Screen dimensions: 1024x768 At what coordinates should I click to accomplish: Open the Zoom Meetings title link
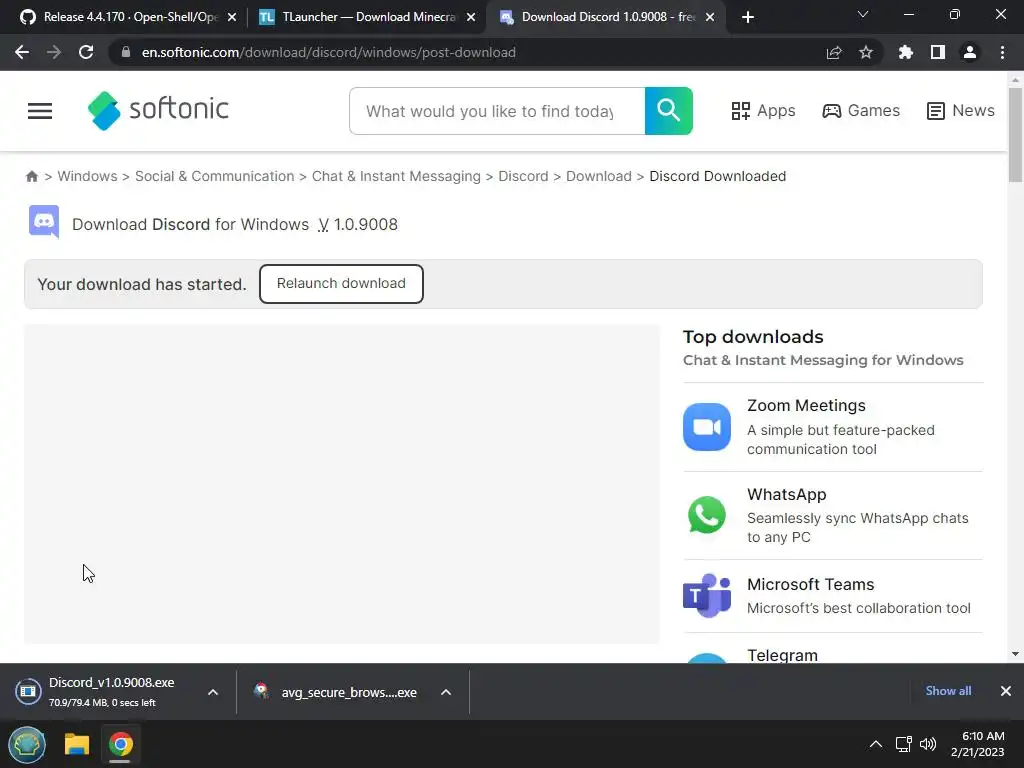807,406
